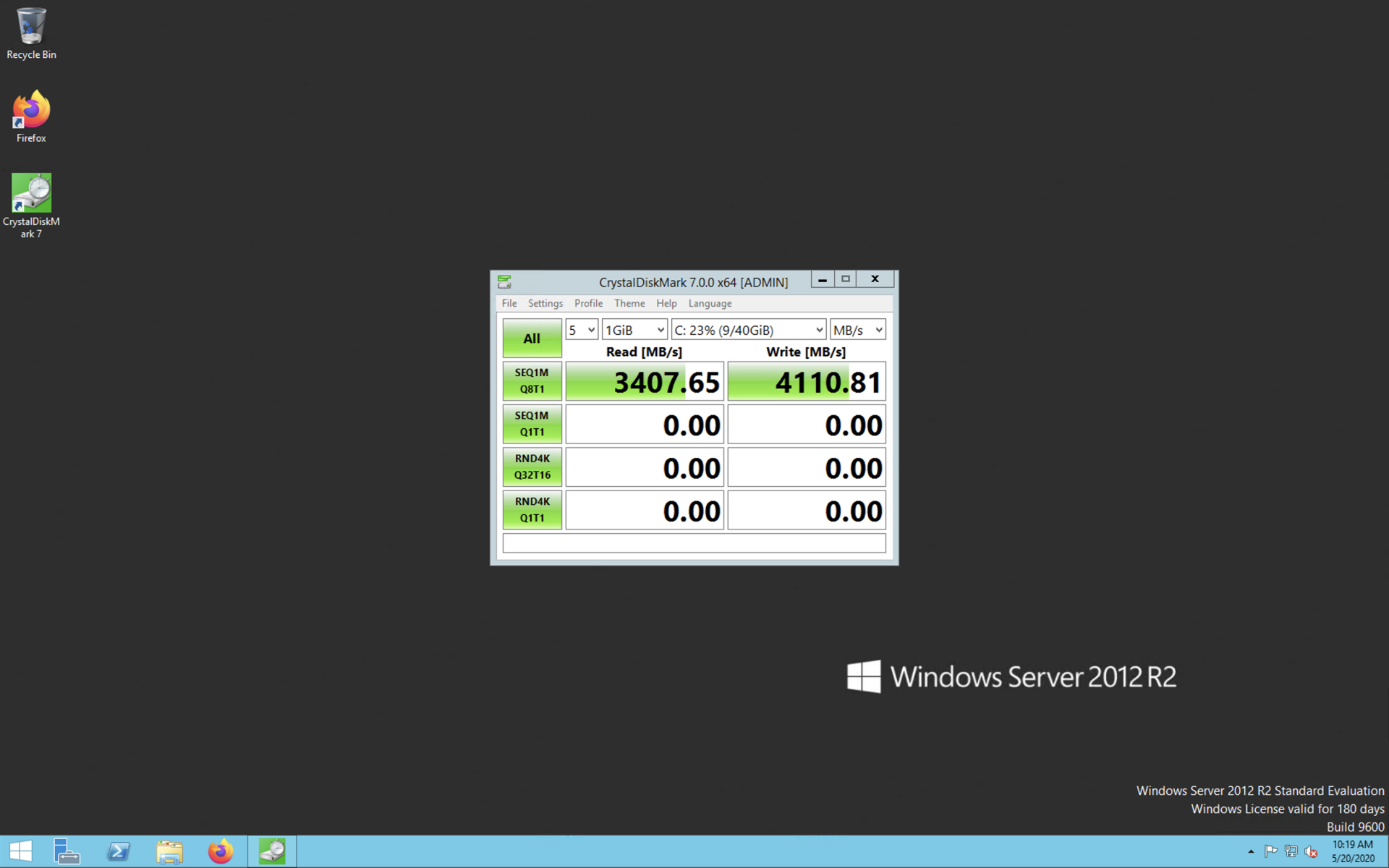This screenshot has width=1389, height=868.
Task: Open the Recycle Bin desktop icon
Action: [31, 34]
